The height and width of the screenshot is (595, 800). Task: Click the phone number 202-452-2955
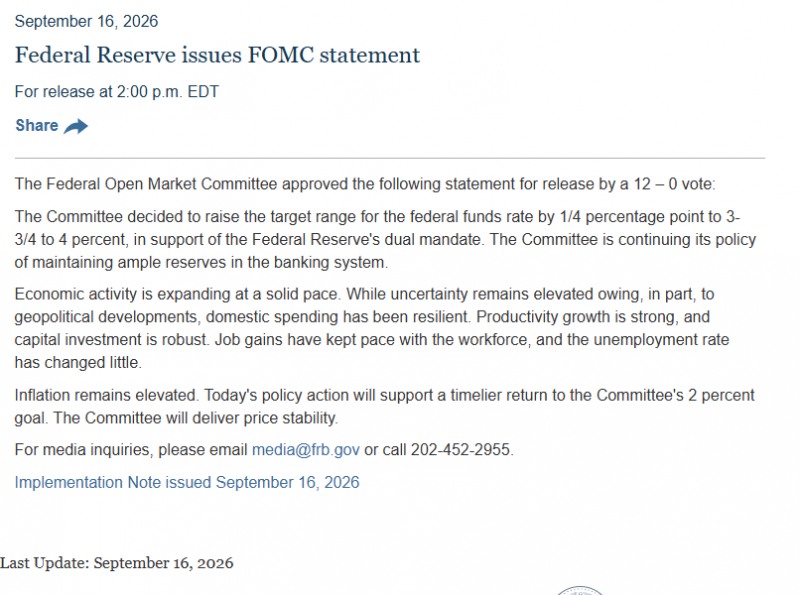click(x=460, y=450)
